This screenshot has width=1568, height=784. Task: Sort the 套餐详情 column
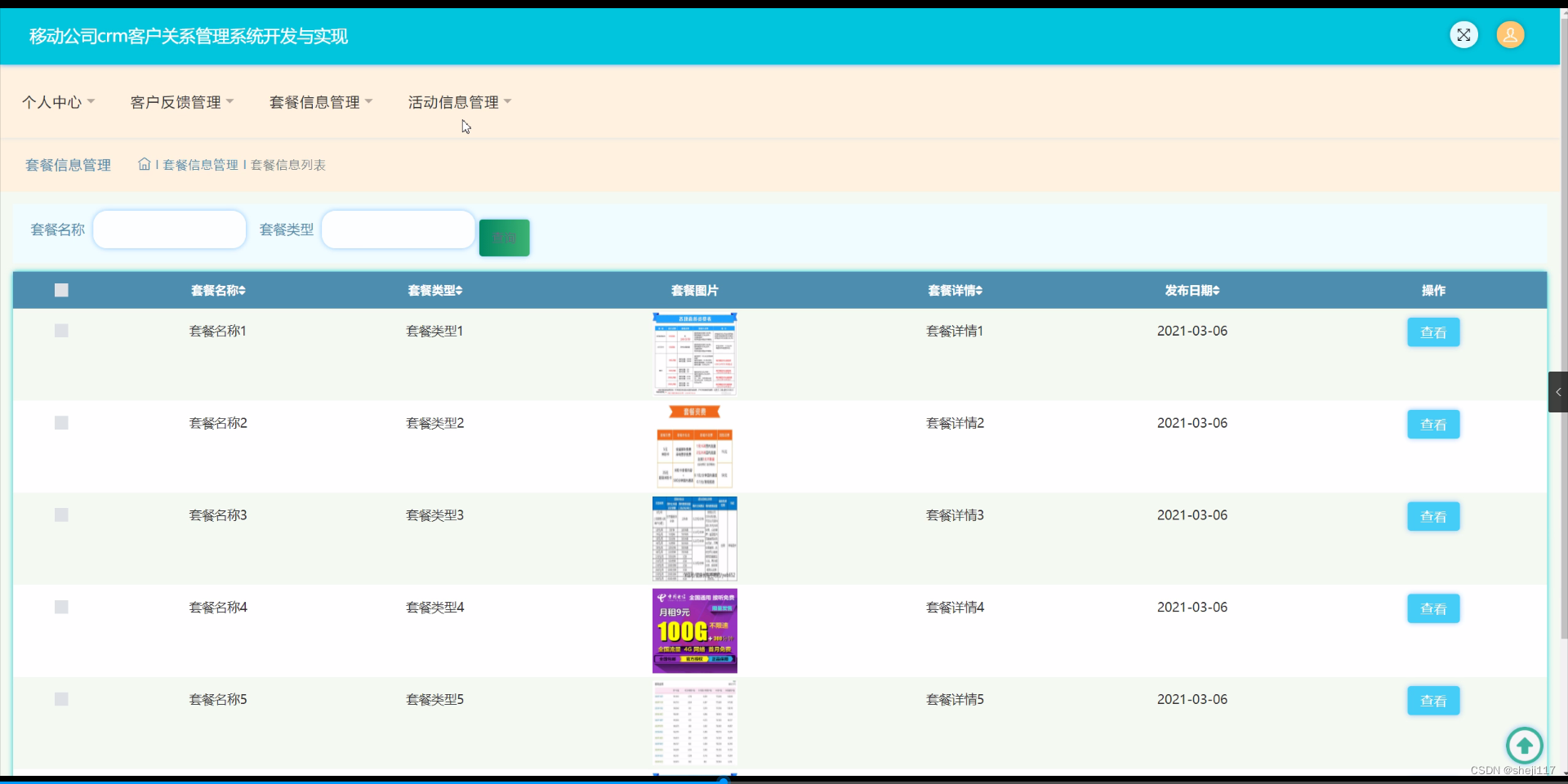(x=954, y=290)
